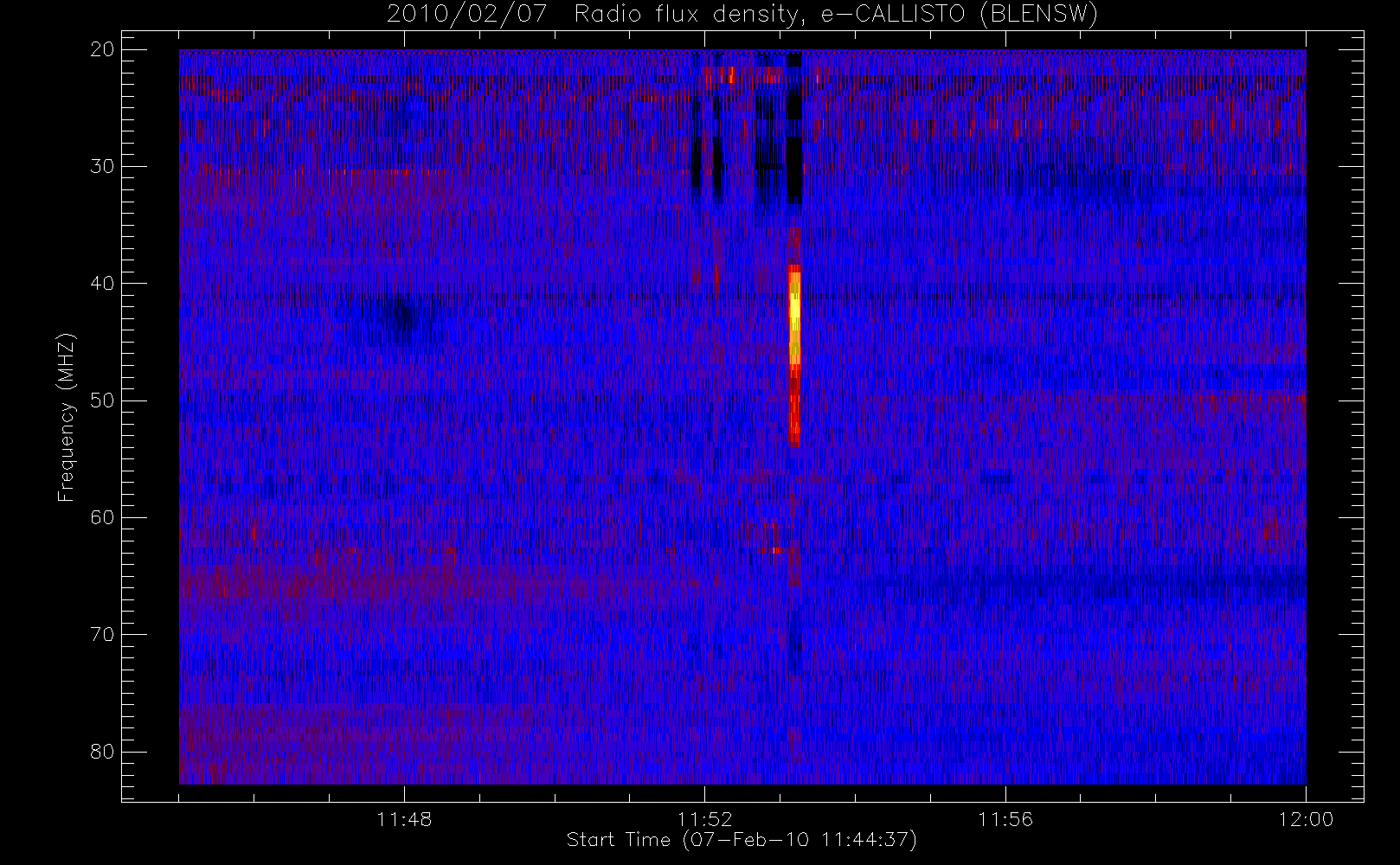
Task: Click the 20 MHz frequency tick label
Action: 102,49
